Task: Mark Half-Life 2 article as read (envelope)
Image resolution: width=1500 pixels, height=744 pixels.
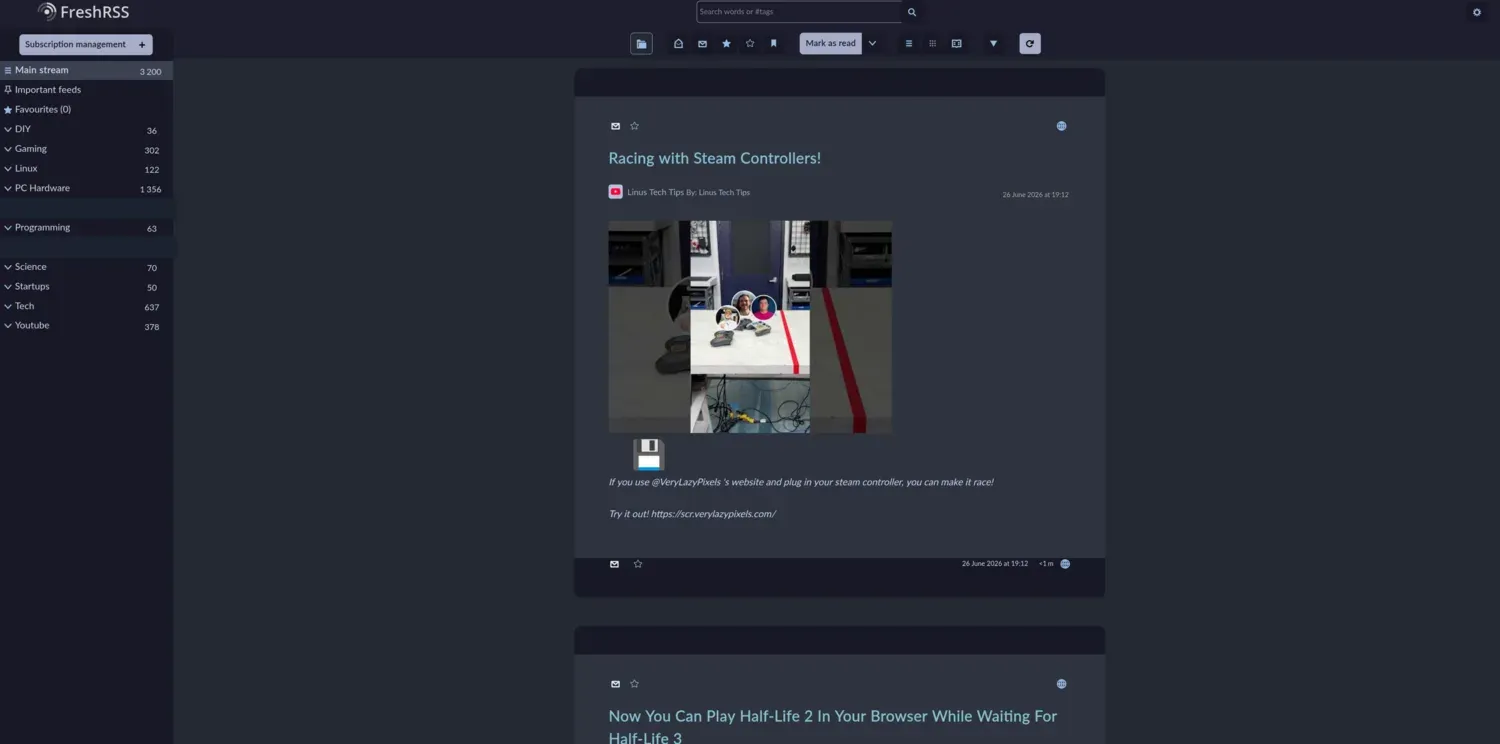Action: [x=615, y=684]
